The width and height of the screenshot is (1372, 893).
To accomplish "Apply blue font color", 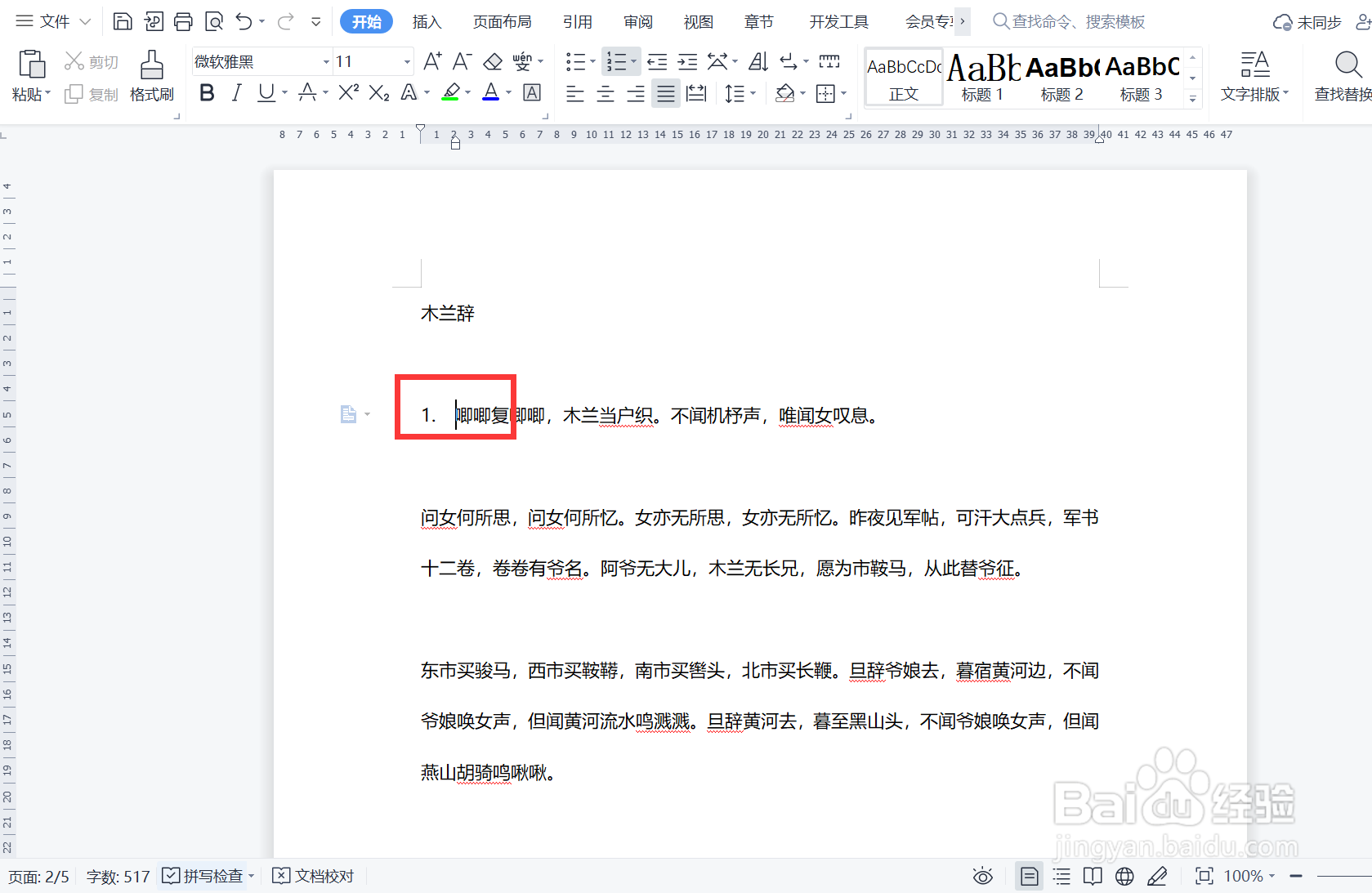I will (490, 93).
